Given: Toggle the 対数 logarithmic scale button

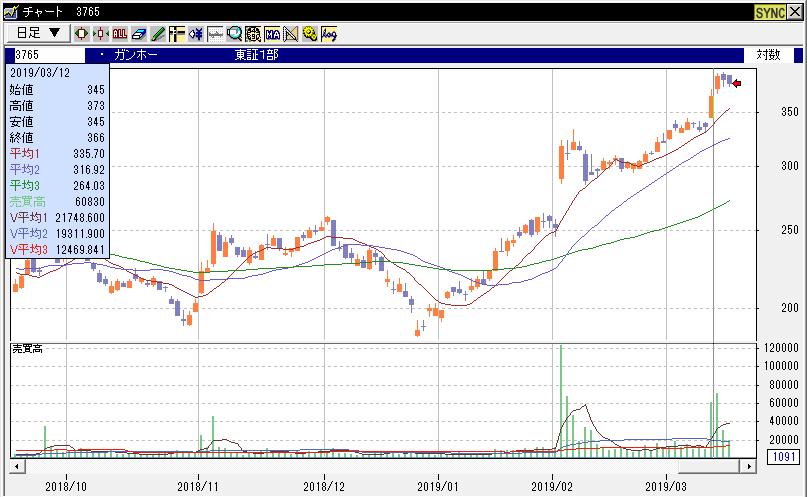Looking at the screenshot, I should click(x=768, y=54).
